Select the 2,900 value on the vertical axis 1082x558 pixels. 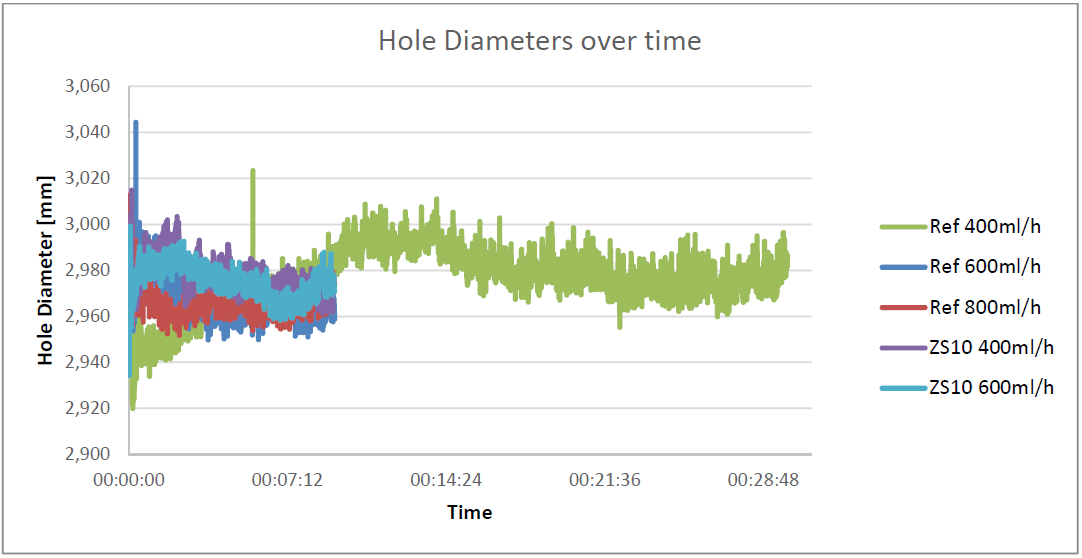click(87, 454)
